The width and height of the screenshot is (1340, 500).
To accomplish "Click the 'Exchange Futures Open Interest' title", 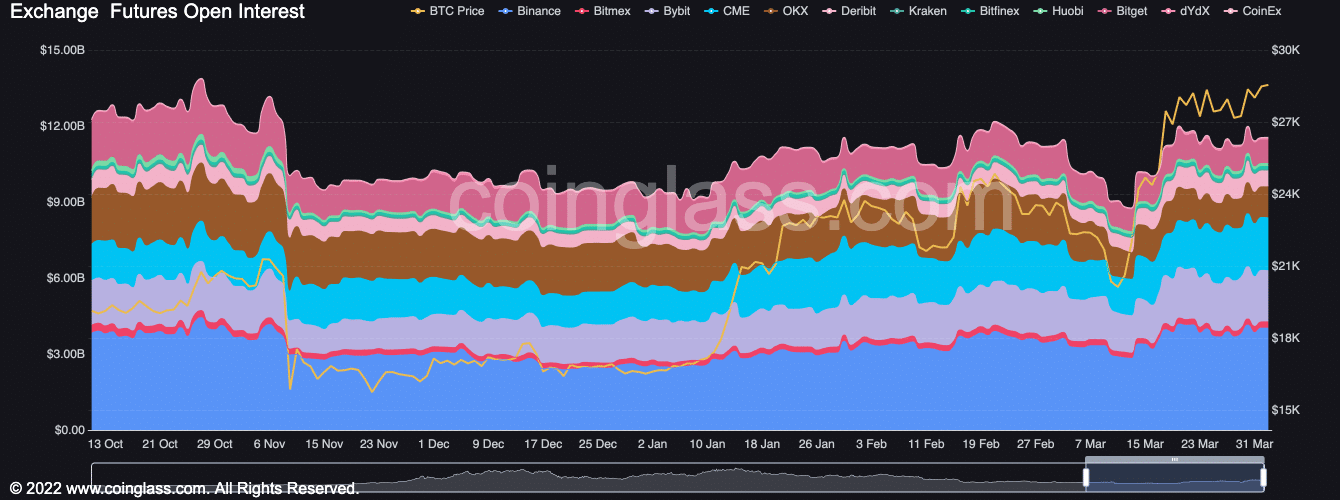I will pos(157,12).
